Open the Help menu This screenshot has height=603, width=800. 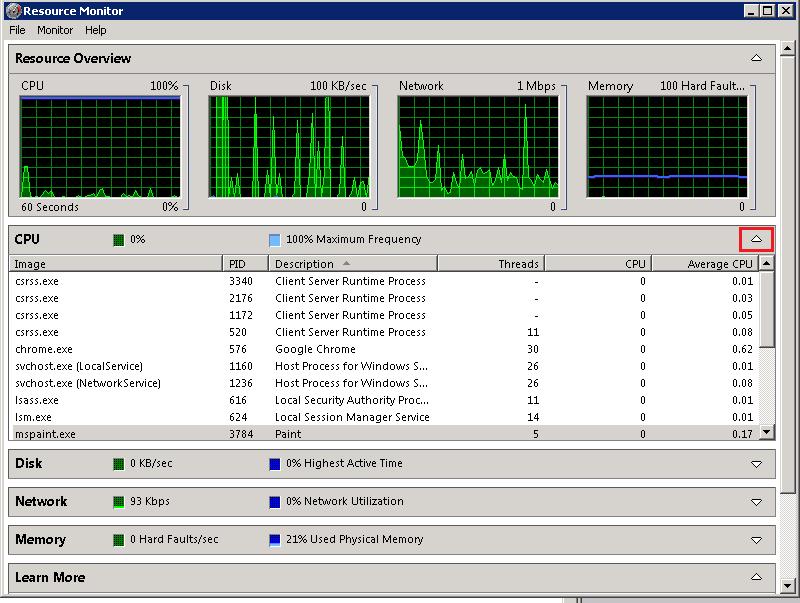coord(96,30)
